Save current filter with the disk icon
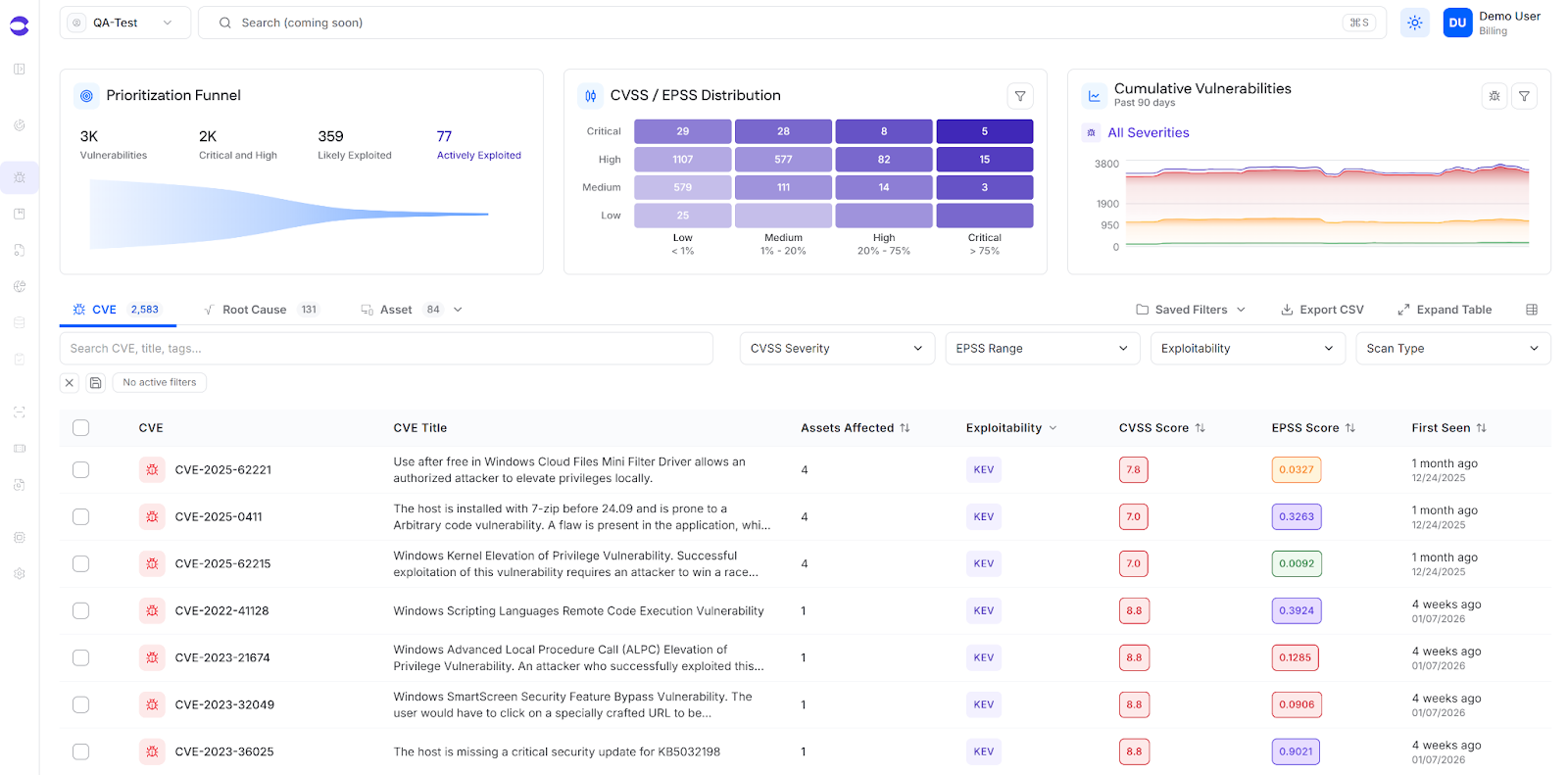The image size is (1568, 775). (96, 383)
